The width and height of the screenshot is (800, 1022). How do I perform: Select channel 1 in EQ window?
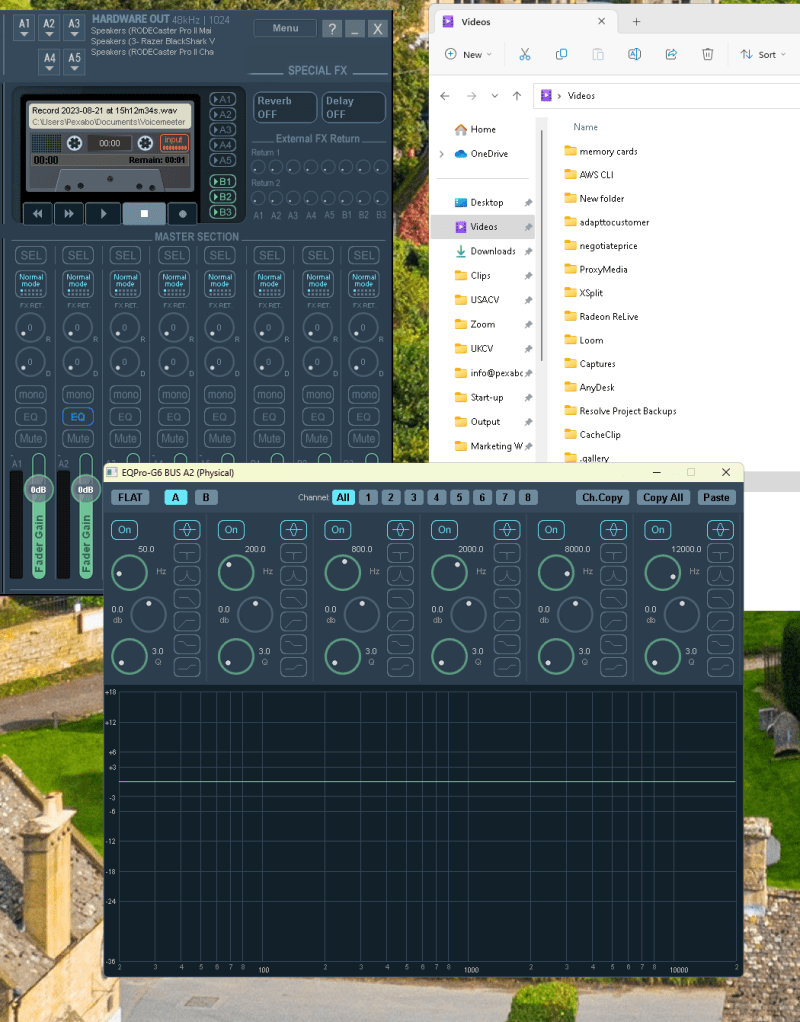click(x=368, y=497)
